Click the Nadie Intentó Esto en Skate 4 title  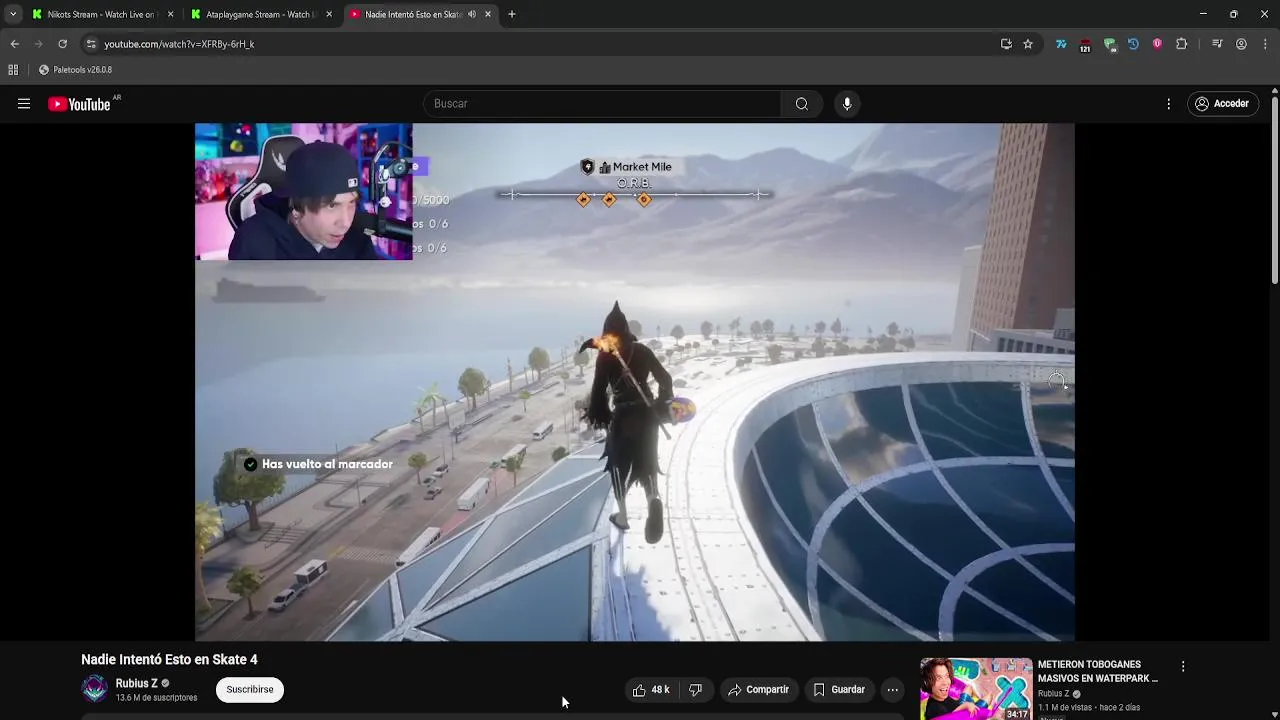click(x=169, y=660)
